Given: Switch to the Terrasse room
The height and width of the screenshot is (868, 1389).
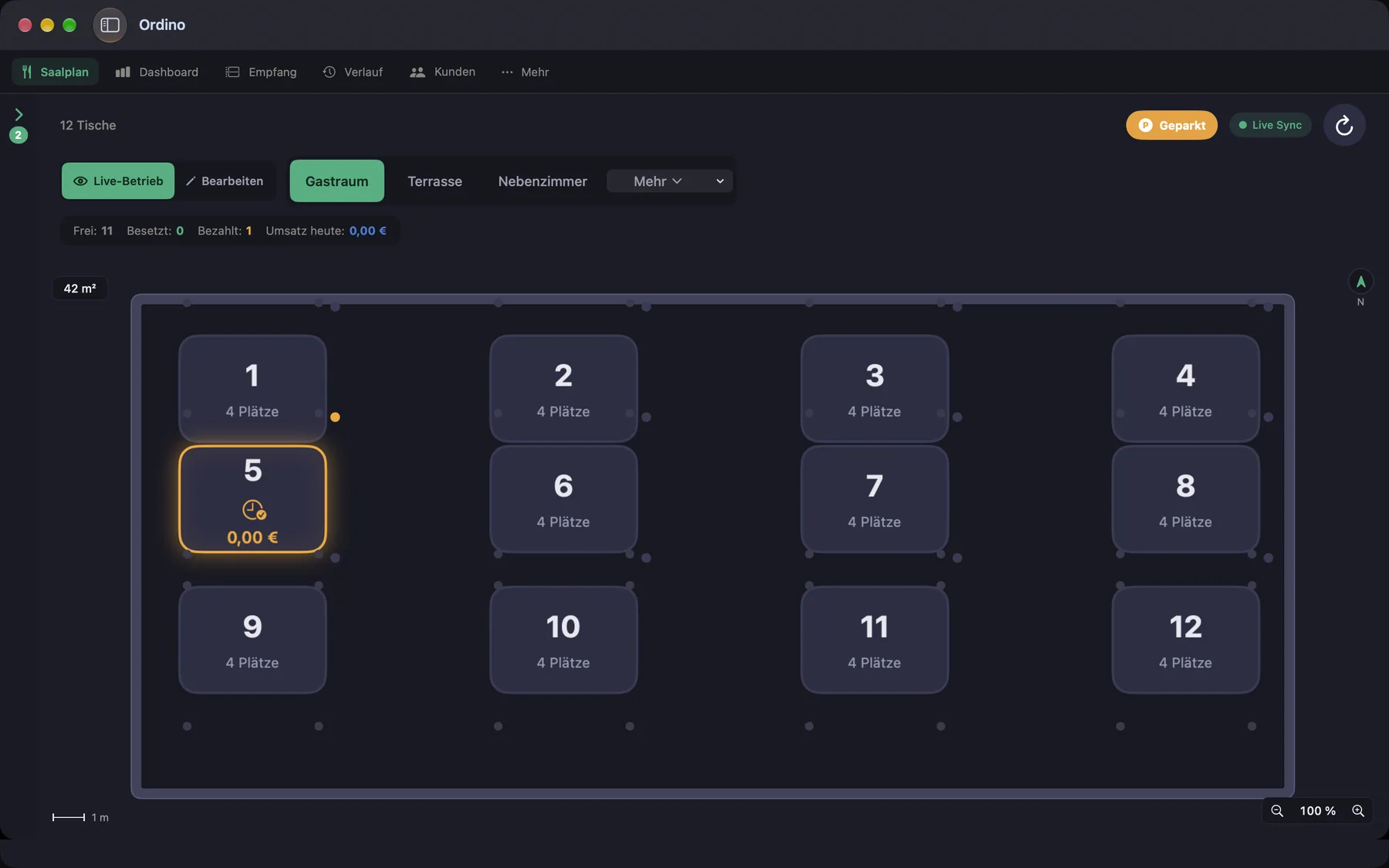Looking at the screenshot, I should coord(434,181).
